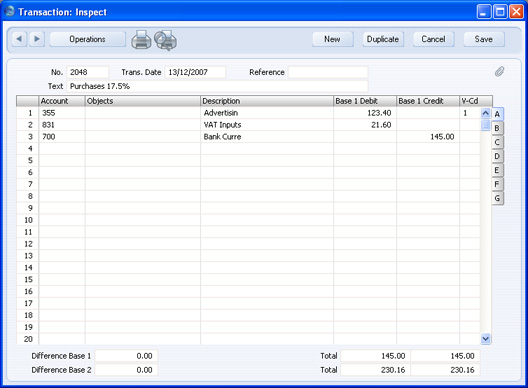This screenshot has width=528, height=388.
Task: Edit Text field Purchases 17.5%
Action: 217,86
